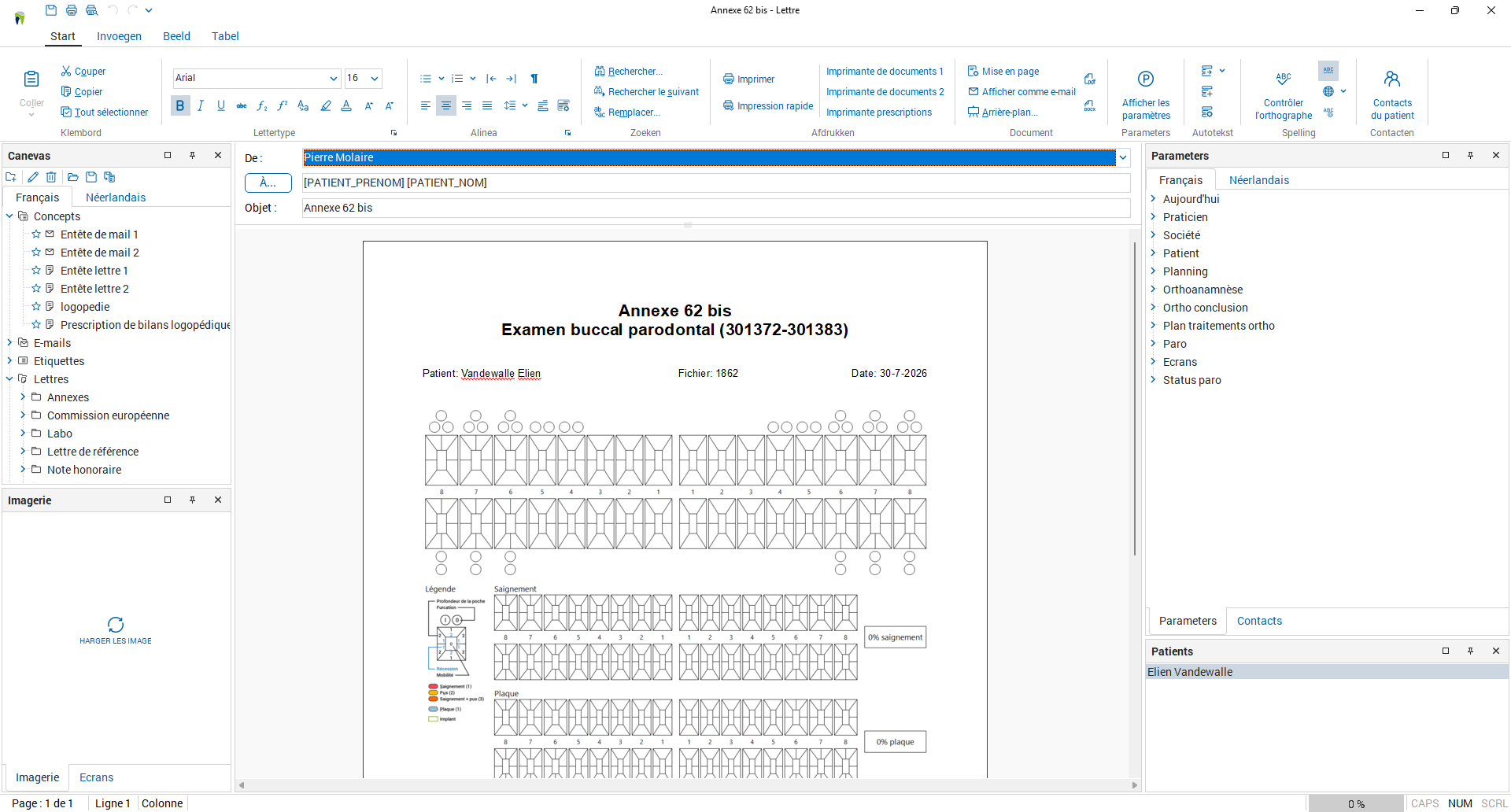The width and height of the screenshot is (1511, 812).
Task: Click the highlighter color icon
Action: (325, 105)
